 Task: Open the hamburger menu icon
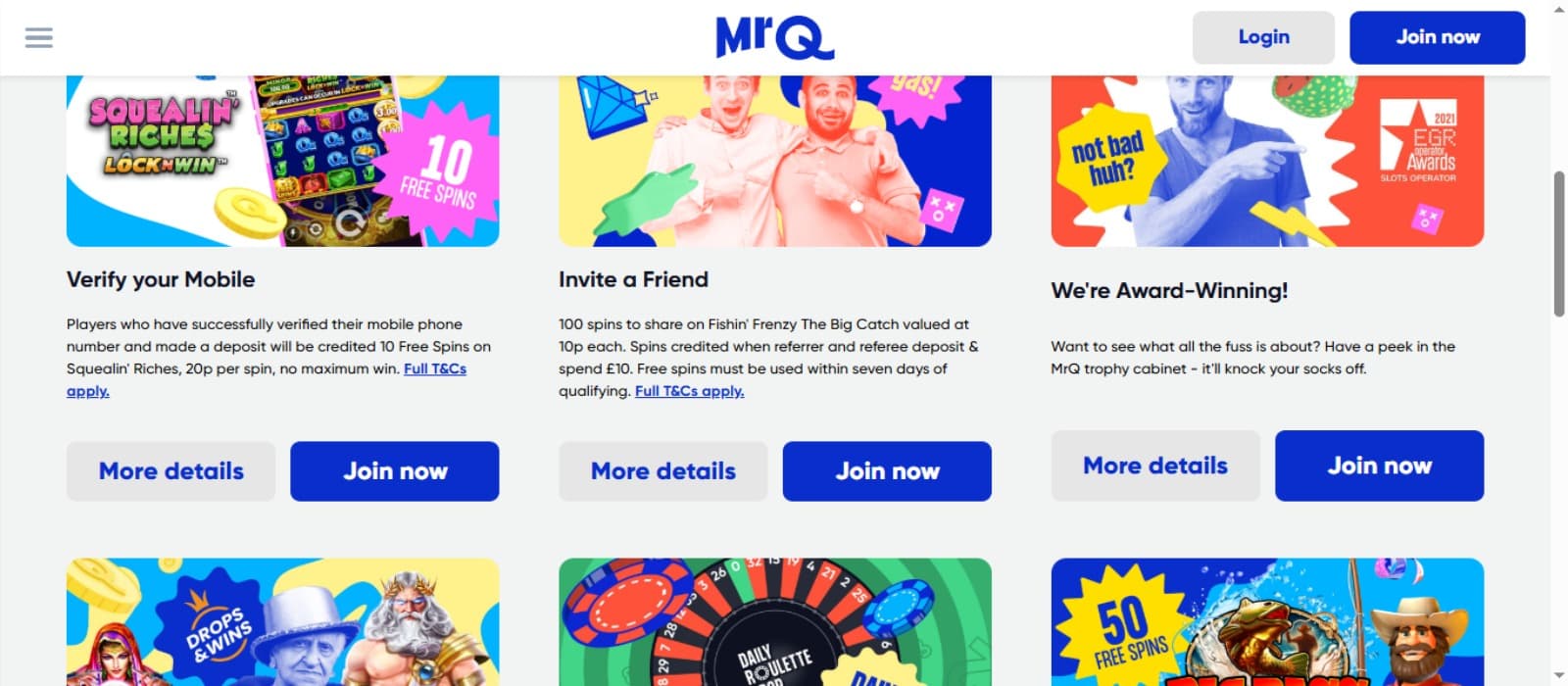39,37
